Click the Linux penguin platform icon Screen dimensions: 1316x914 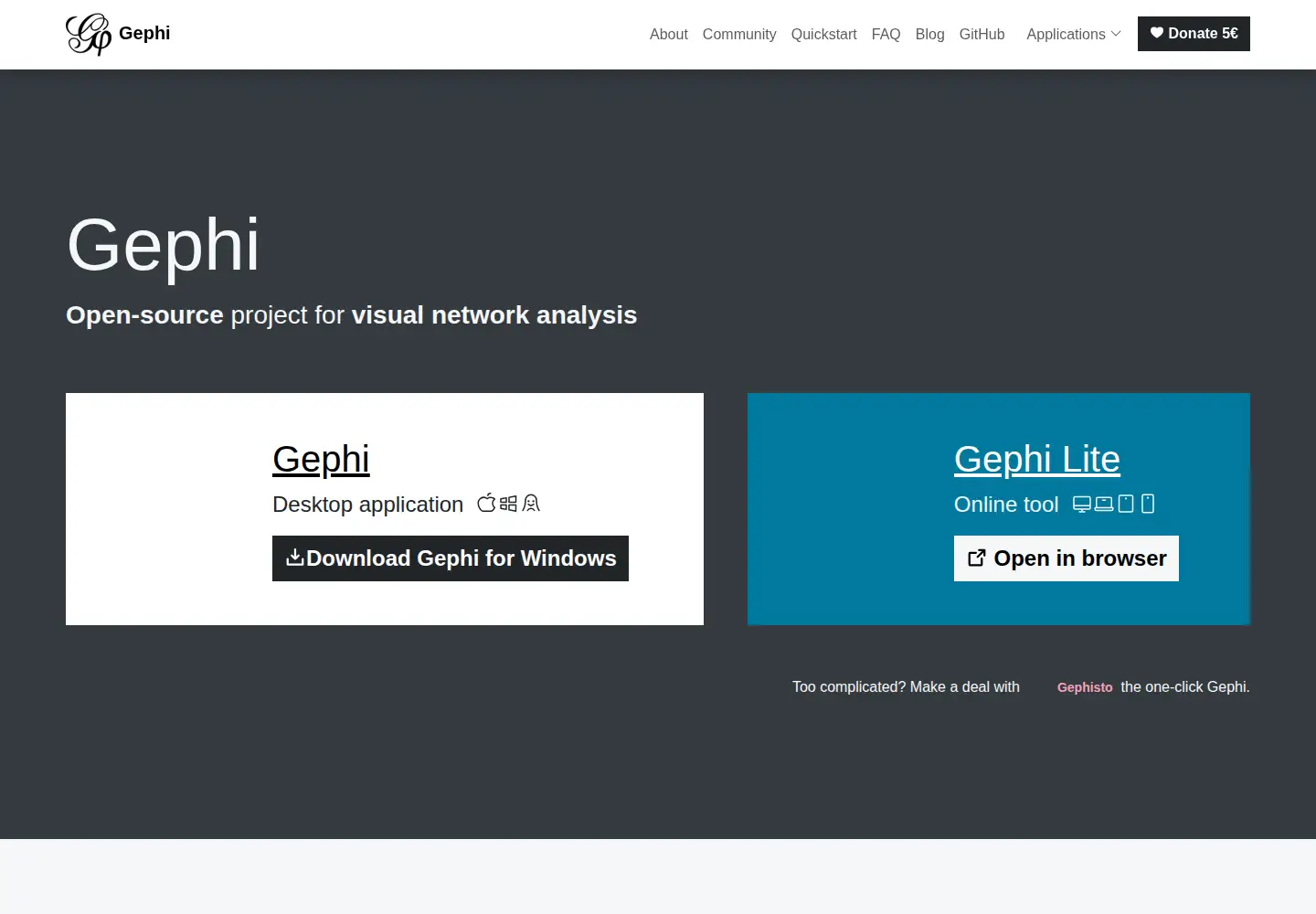point(531,504)
